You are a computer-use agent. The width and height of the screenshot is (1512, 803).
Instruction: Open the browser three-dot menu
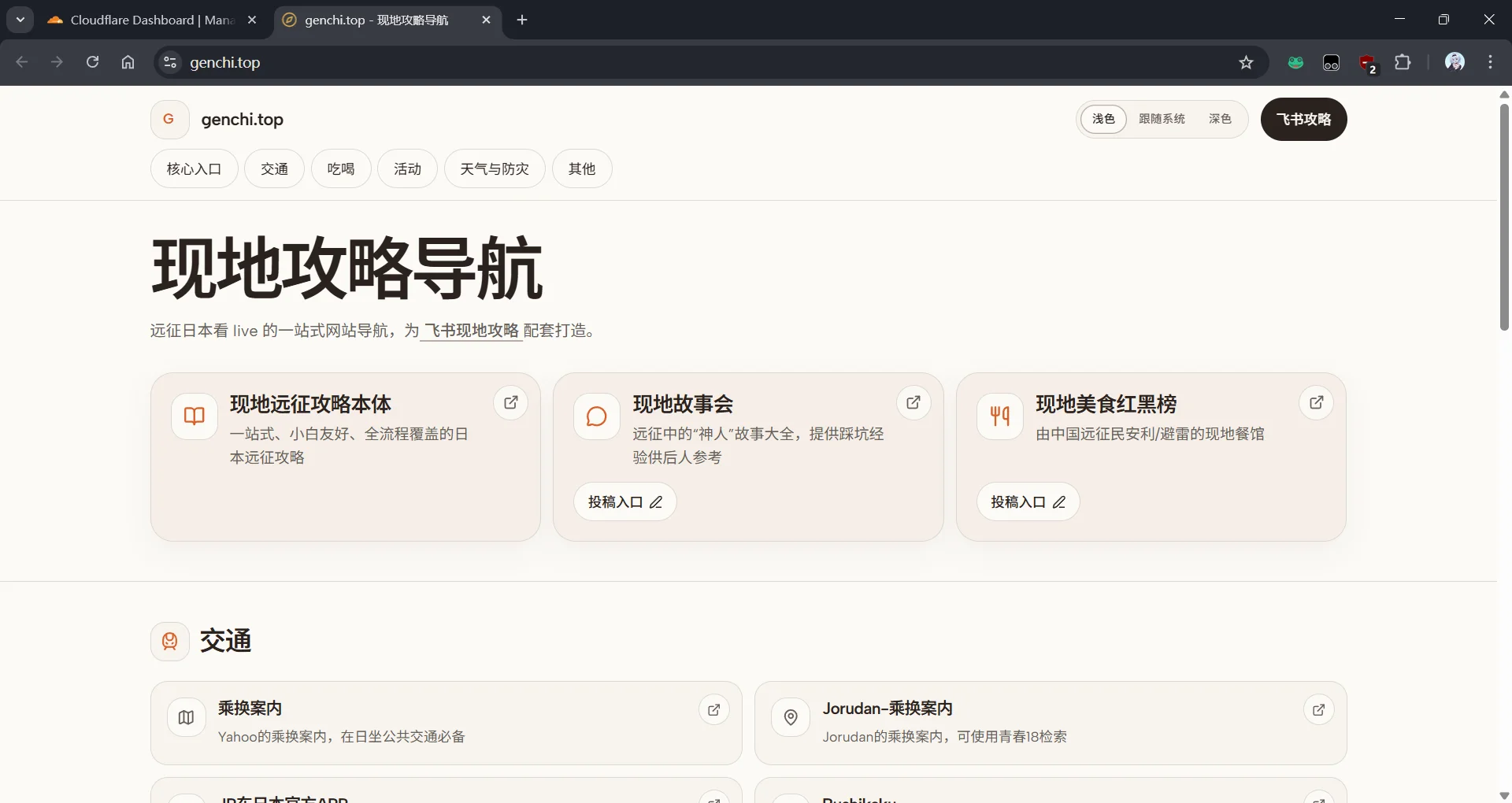pos(1492,62)
